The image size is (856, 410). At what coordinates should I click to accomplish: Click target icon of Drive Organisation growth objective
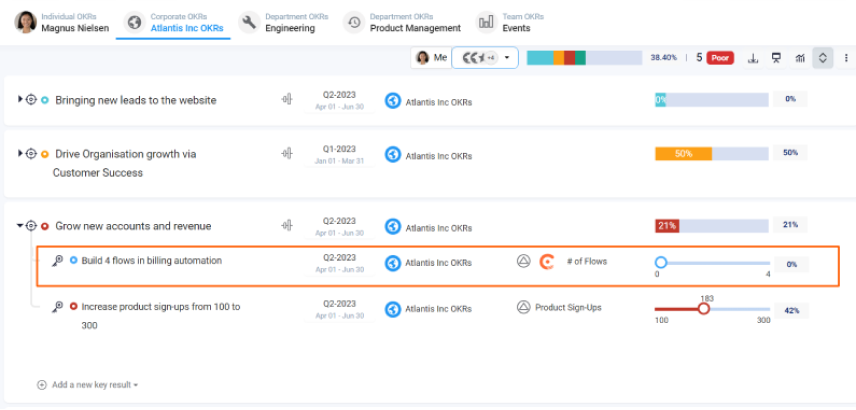click(x=31, y=154)
